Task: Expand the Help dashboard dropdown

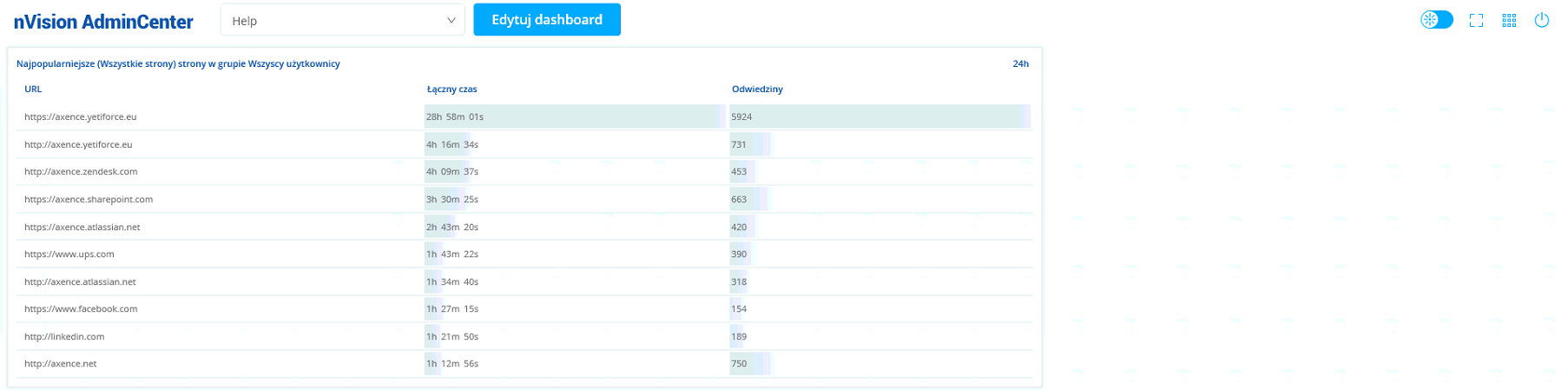Action: pyautogui.click(x=342, y=21)
